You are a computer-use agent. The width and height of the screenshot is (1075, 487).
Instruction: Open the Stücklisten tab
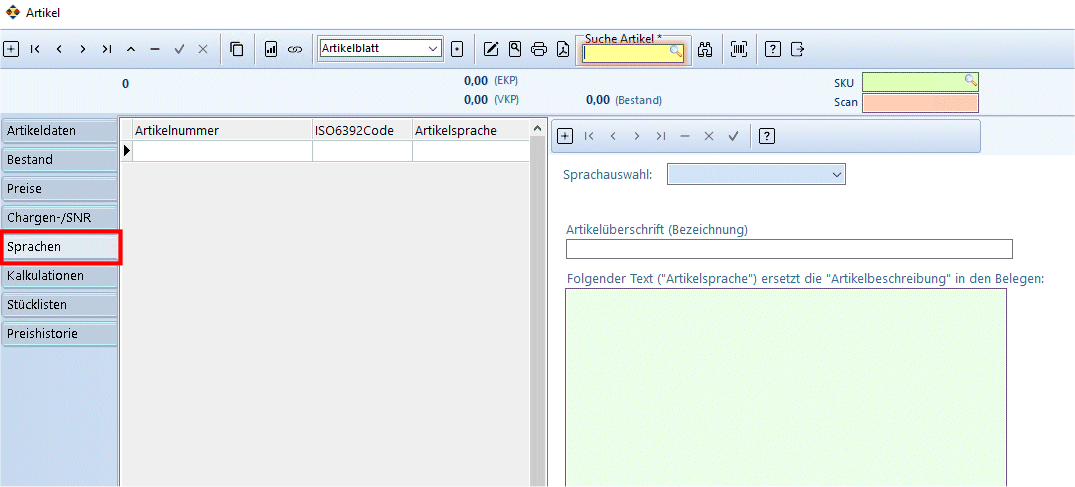tap(59, 305)
